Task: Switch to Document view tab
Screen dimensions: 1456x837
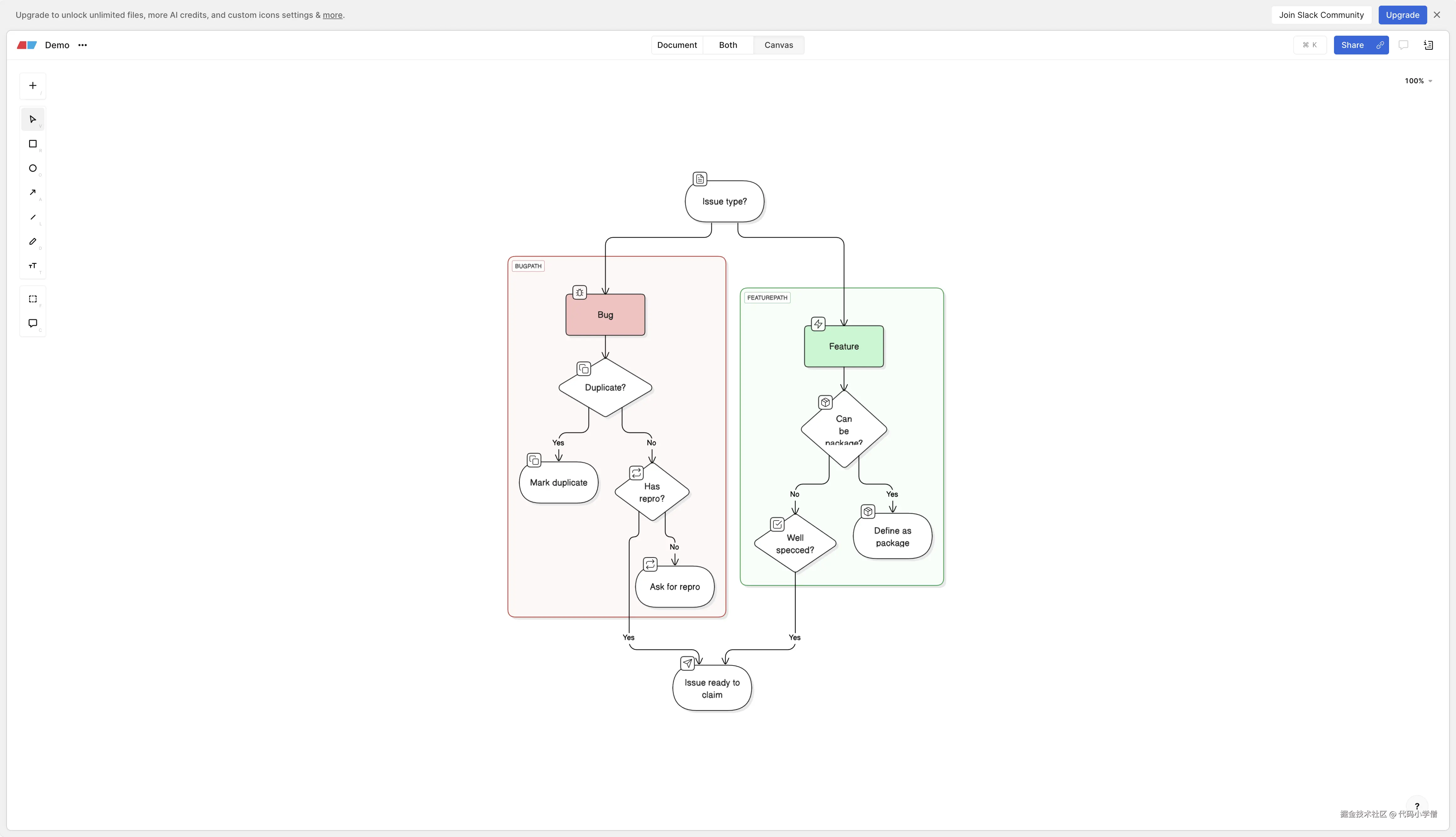Action: (x=677, y=45)
